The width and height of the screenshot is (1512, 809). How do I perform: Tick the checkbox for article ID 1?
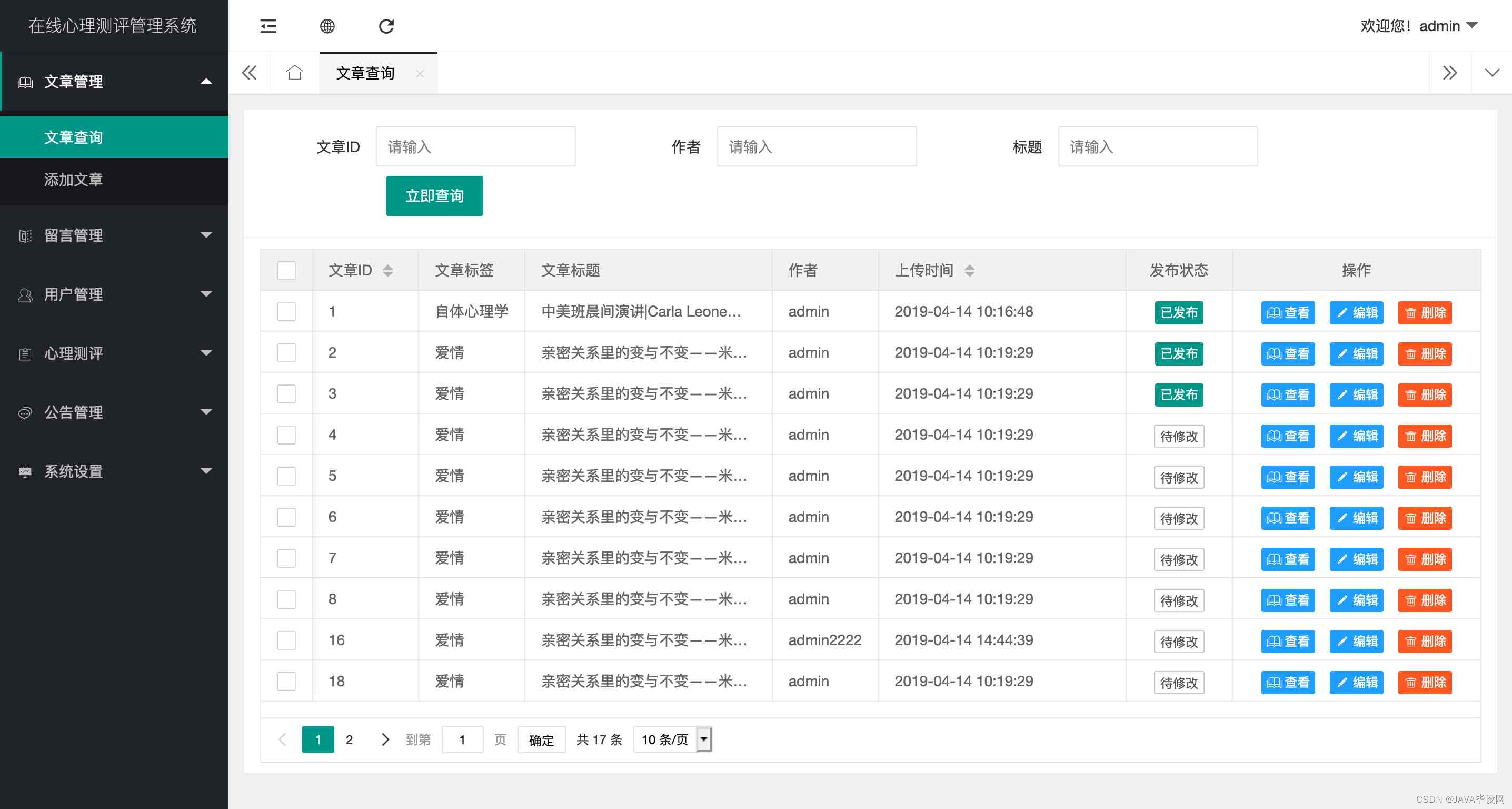[286, 311]
